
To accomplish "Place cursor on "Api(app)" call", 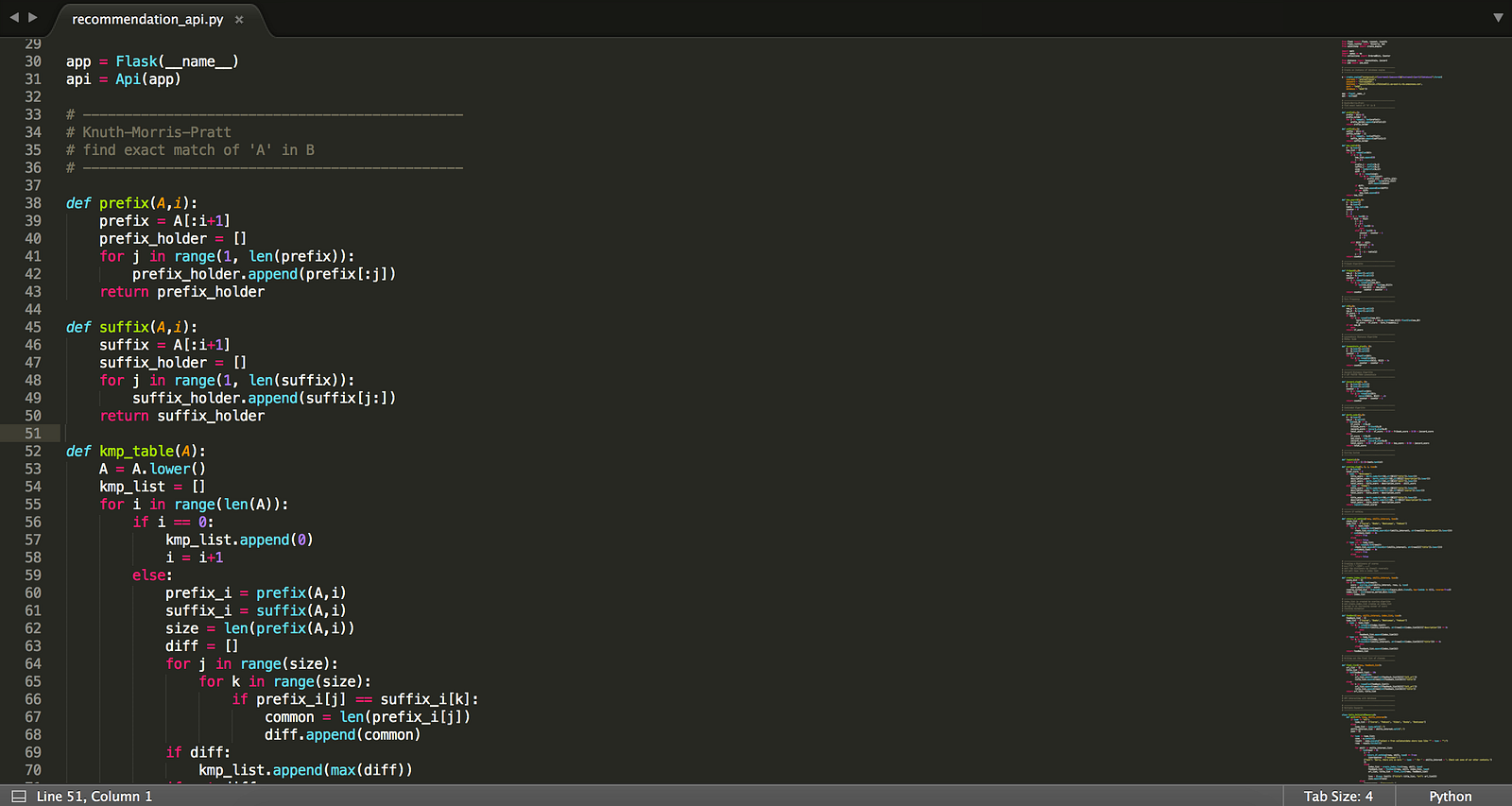I will pos(147,79).
